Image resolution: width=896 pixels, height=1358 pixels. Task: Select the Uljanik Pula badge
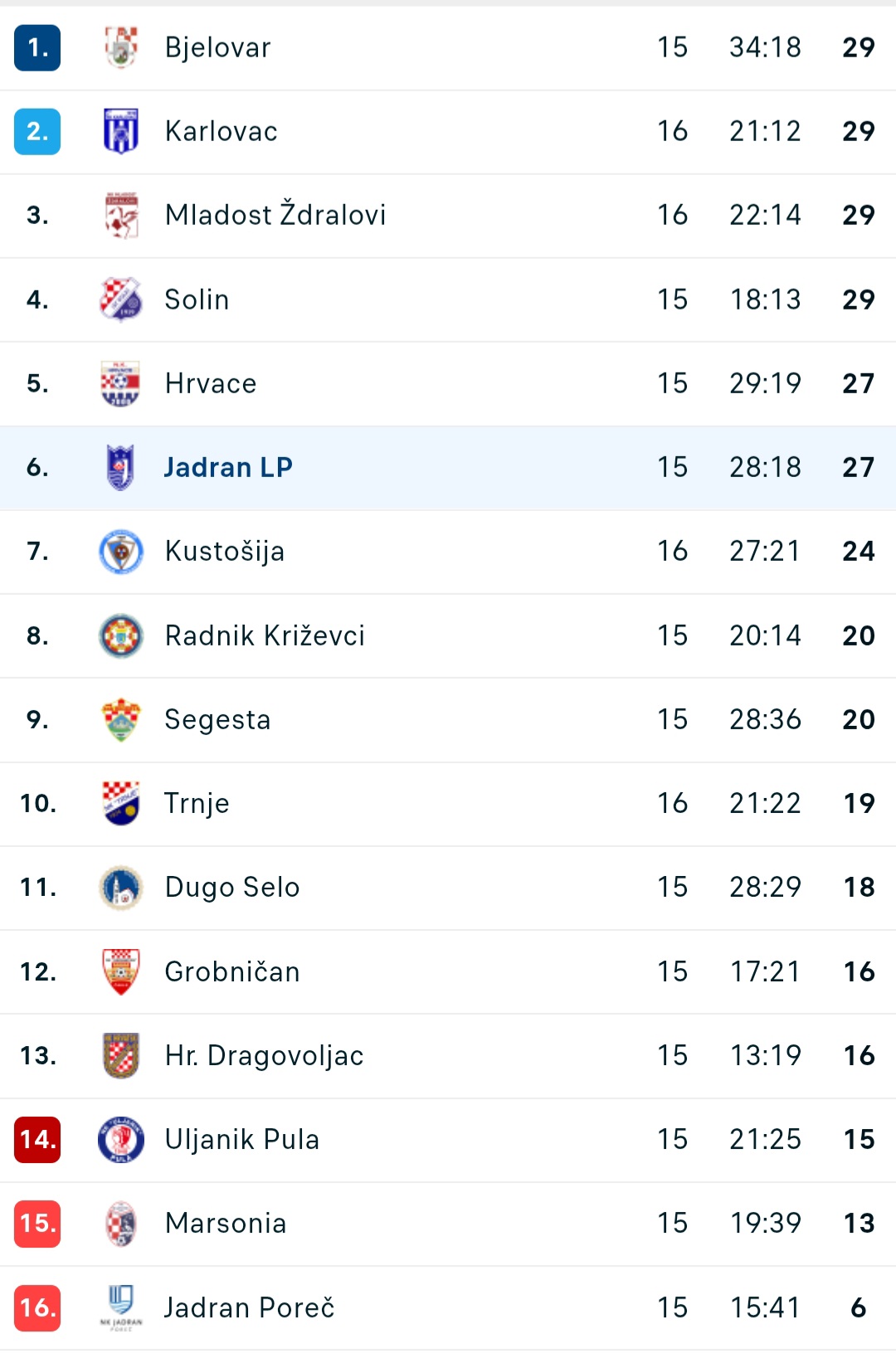[x=121, y=1139]
